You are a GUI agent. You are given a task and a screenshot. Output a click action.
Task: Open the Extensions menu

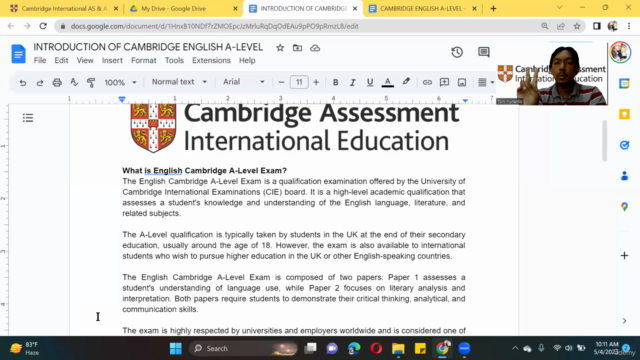point(211,60)
